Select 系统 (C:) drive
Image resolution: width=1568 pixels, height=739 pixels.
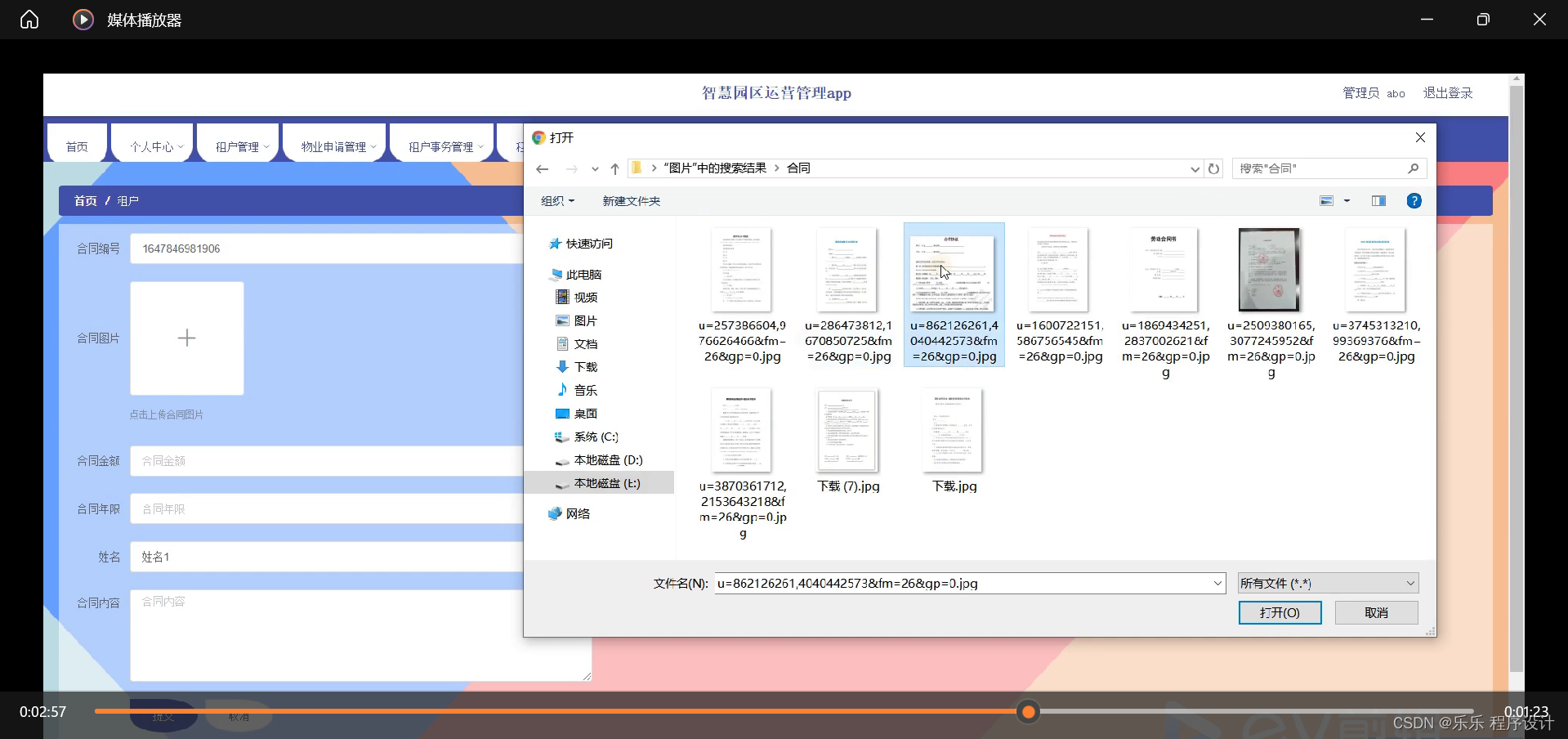[587, 437]
